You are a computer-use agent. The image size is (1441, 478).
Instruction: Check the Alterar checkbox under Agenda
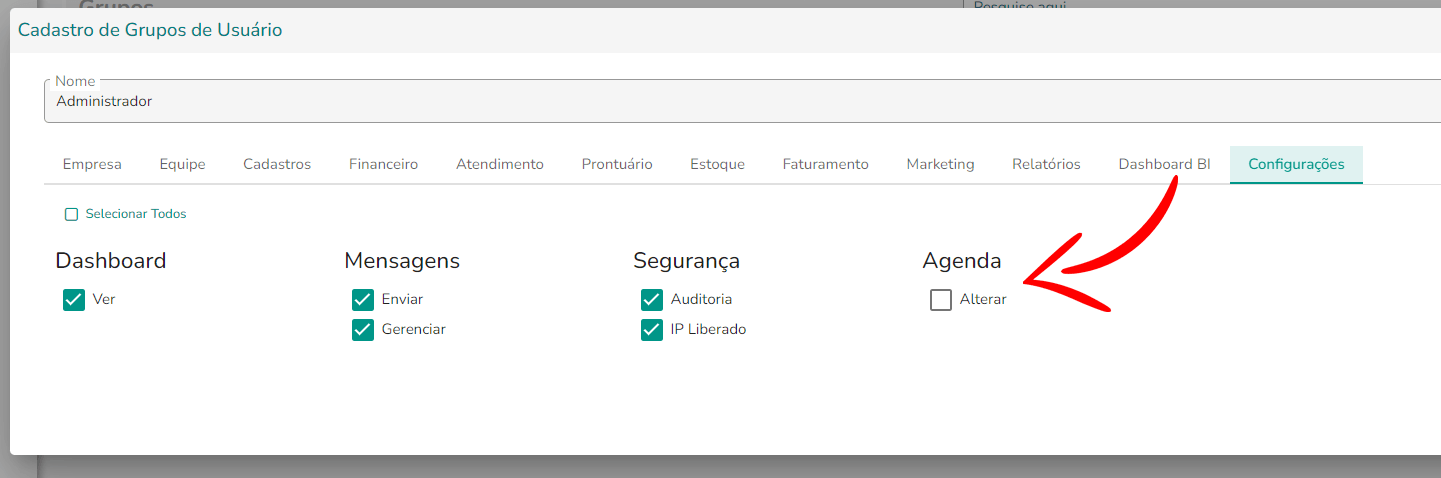pos(941,300)
